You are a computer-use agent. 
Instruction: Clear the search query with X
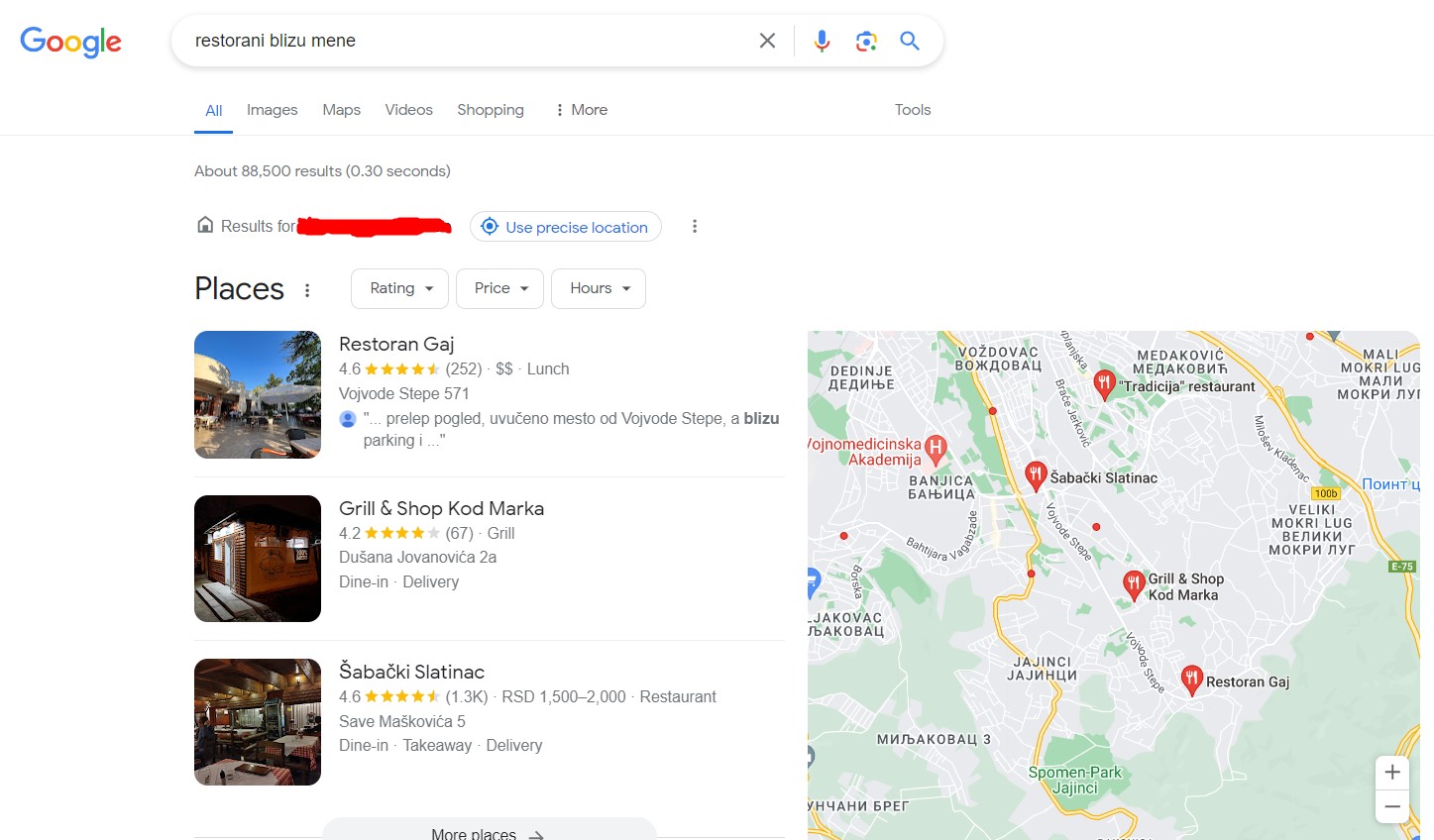[x=767, y=41]
